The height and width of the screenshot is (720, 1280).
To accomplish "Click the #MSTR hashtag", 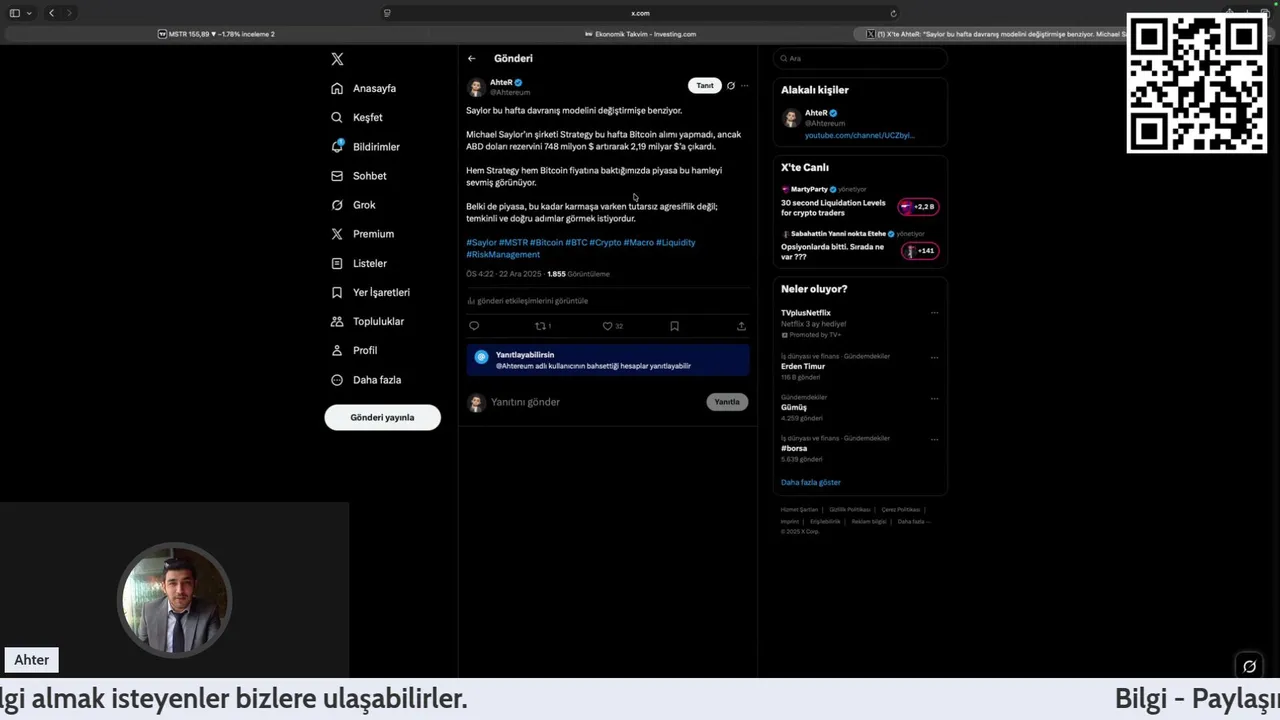I will tap(513, 242).
